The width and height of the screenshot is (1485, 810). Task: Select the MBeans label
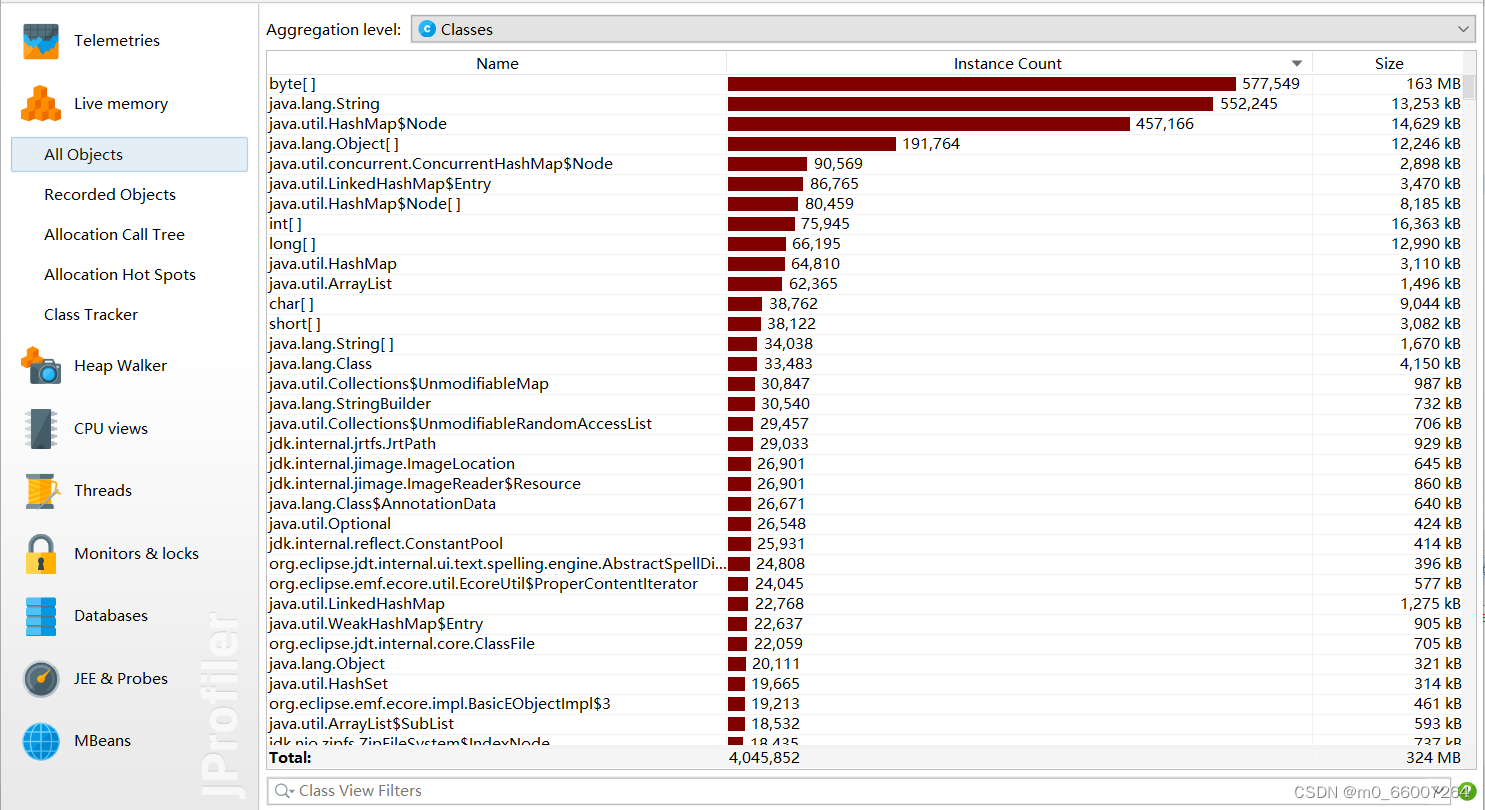click(103, 741)
